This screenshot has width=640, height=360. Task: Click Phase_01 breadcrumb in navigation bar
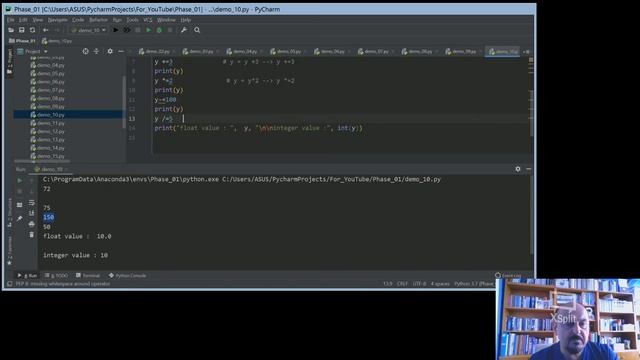coord(22,41)
